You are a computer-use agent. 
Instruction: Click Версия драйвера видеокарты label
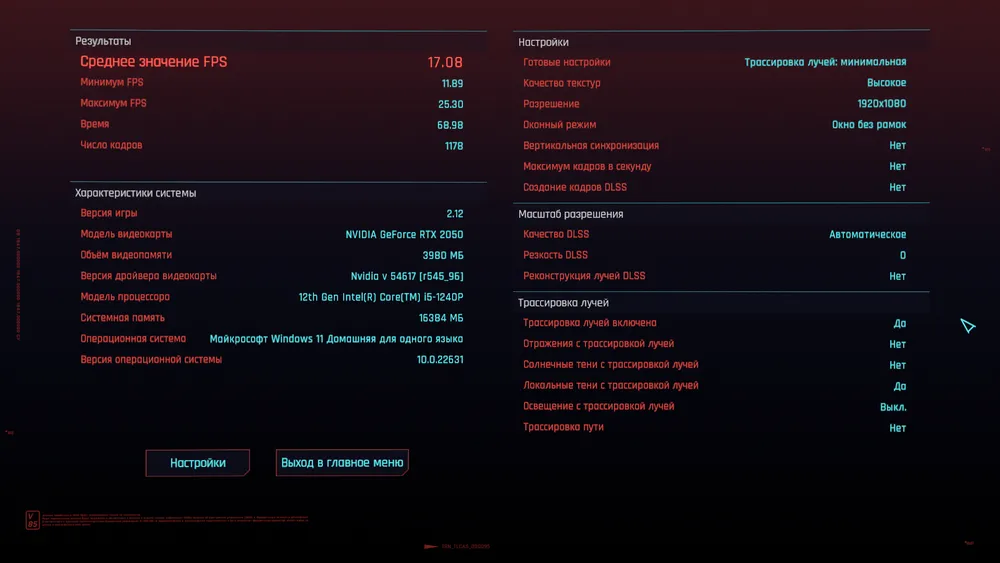(149, 276)
